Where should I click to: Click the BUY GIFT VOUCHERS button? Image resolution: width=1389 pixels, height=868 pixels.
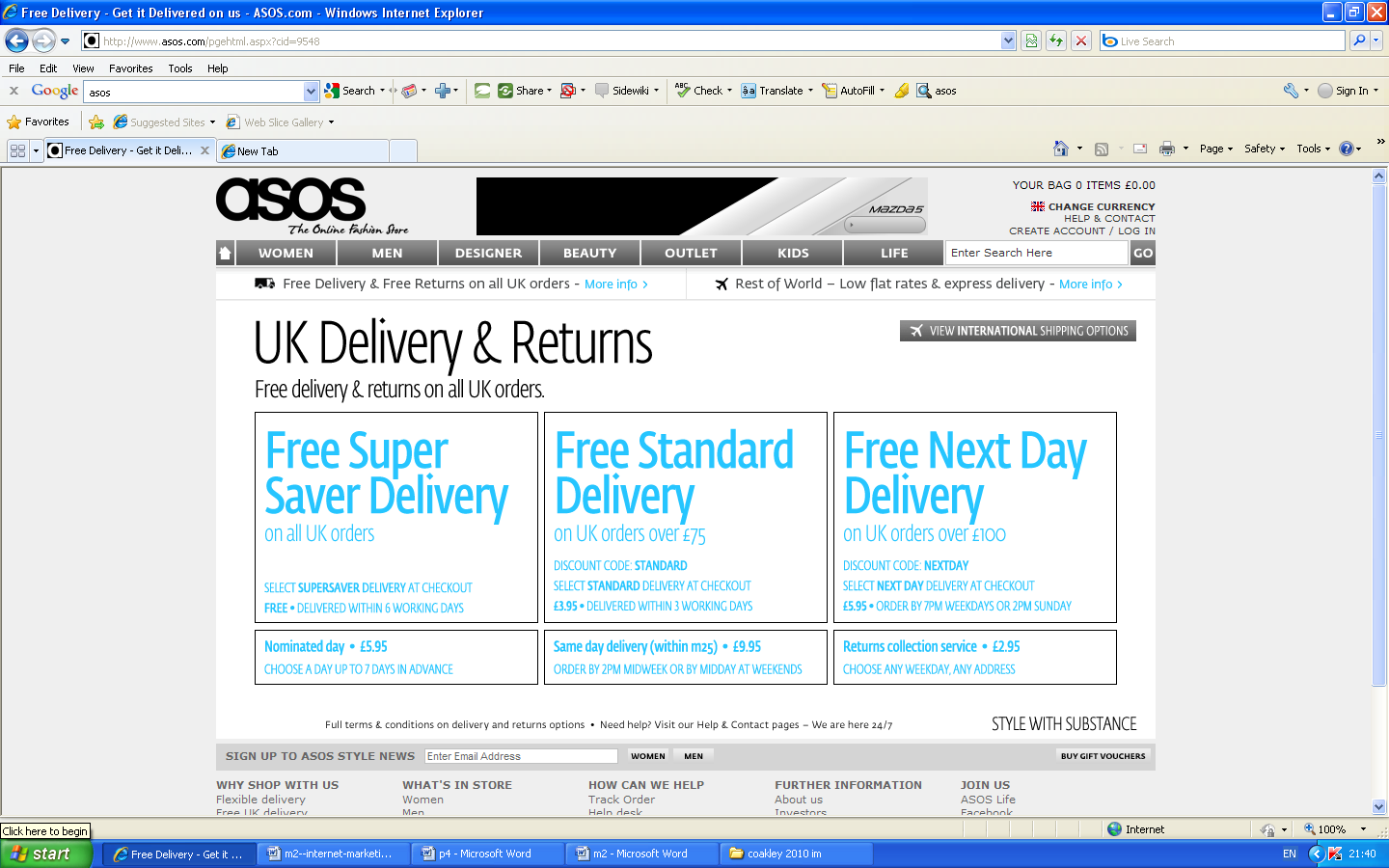coord(1103,756)
